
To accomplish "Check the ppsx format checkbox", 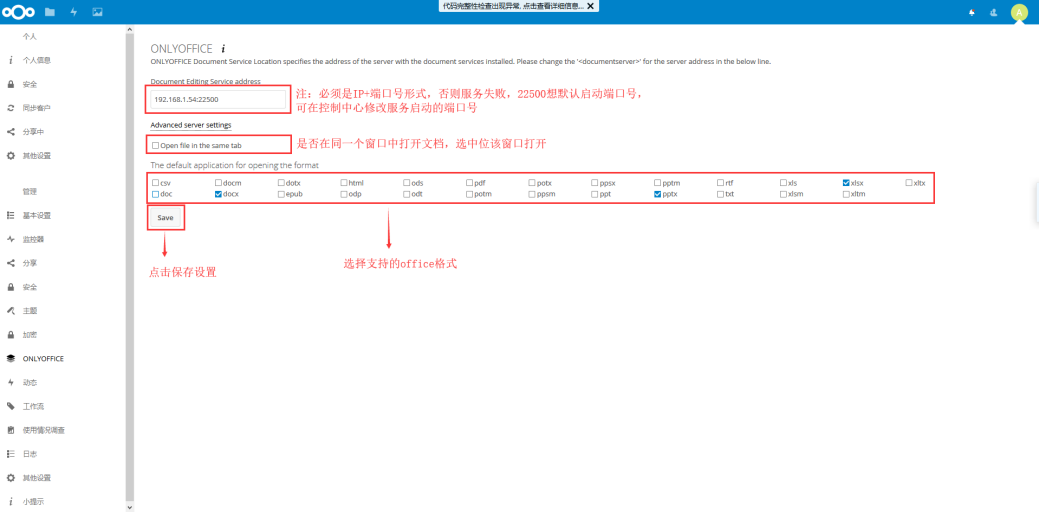I will (594, 183).
